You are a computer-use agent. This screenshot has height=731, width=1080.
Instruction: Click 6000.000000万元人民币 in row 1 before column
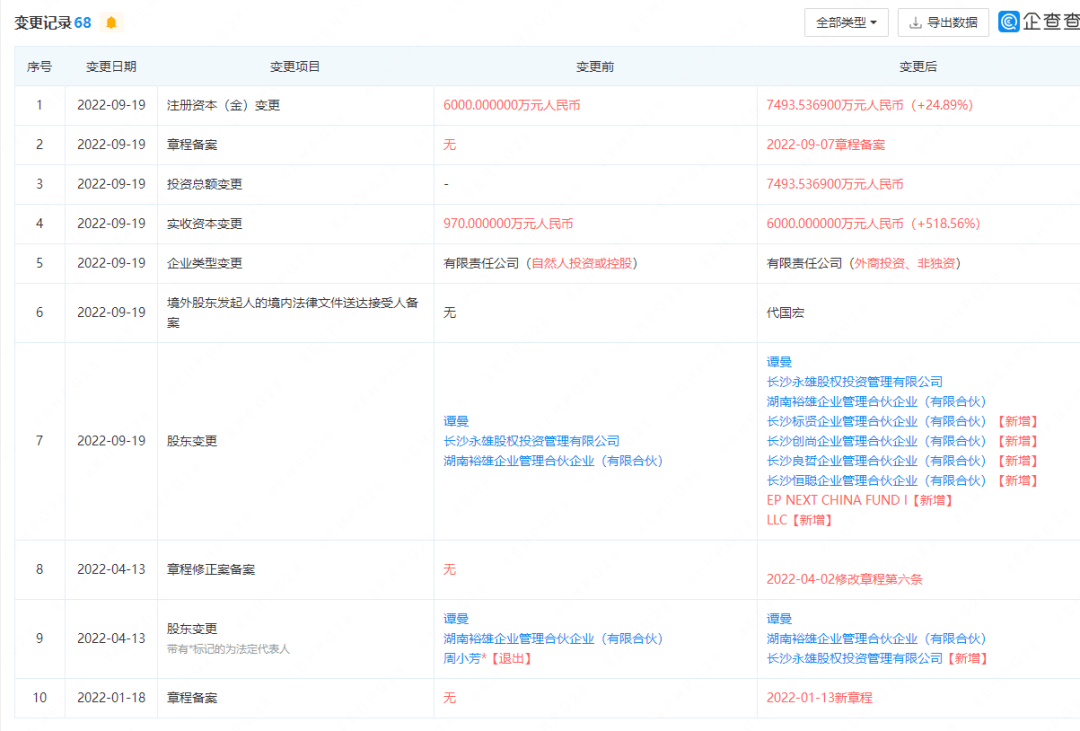[511, 105]
